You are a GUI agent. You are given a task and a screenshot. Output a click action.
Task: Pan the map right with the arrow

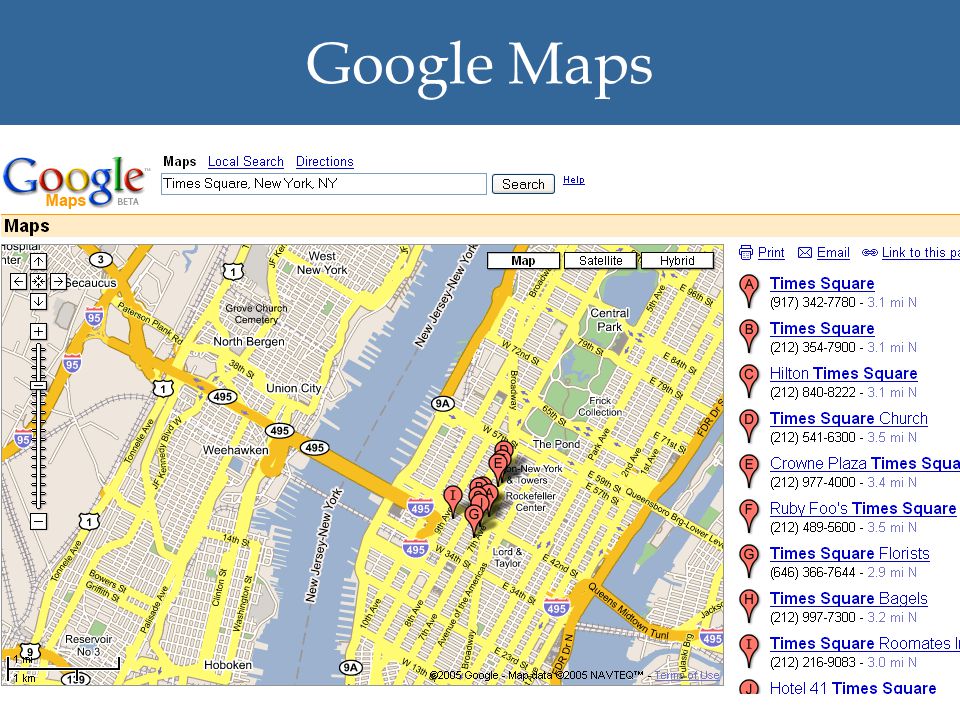tap(58, 281)
